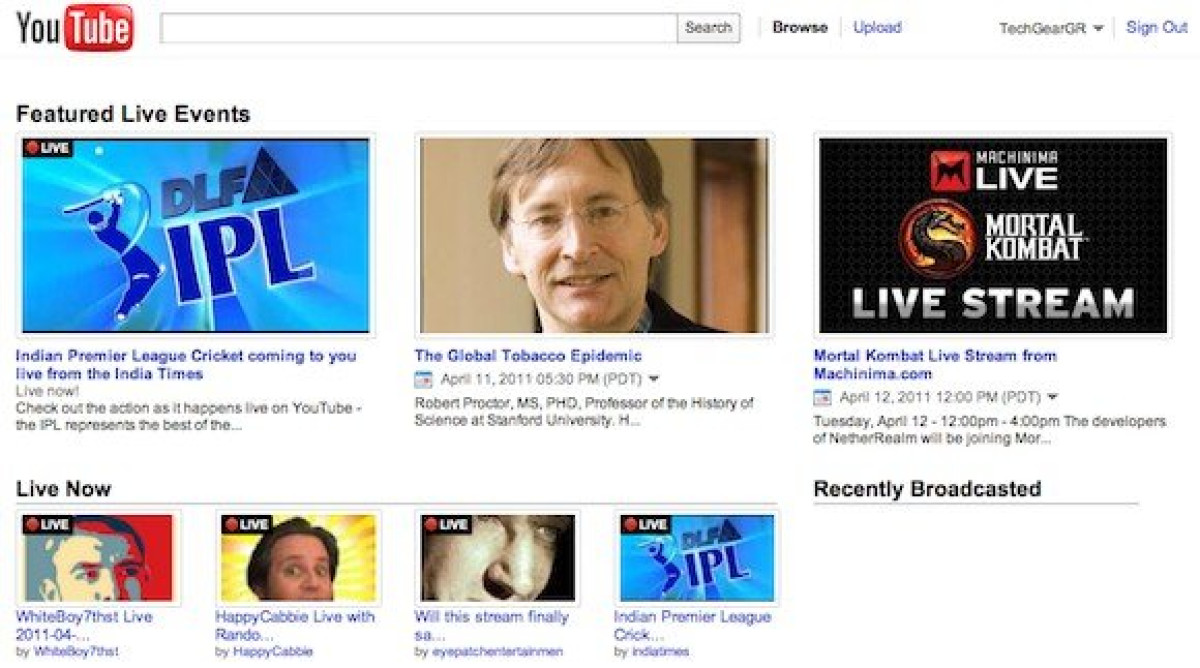Open the Browse menu item

(800, 28)
